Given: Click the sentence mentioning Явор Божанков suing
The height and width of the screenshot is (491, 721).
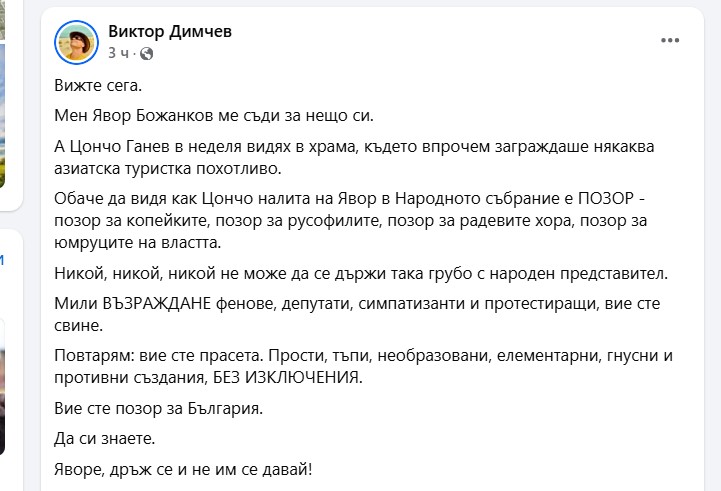Looking at the screenshot, I should click(214, 115).
